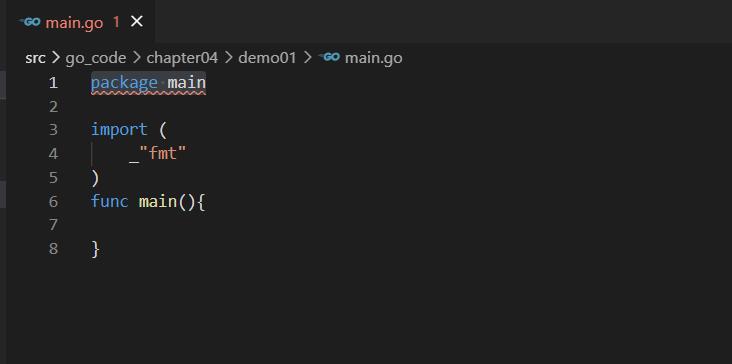Click the error count badge on tab
The image size is (732, 364).
116,22
